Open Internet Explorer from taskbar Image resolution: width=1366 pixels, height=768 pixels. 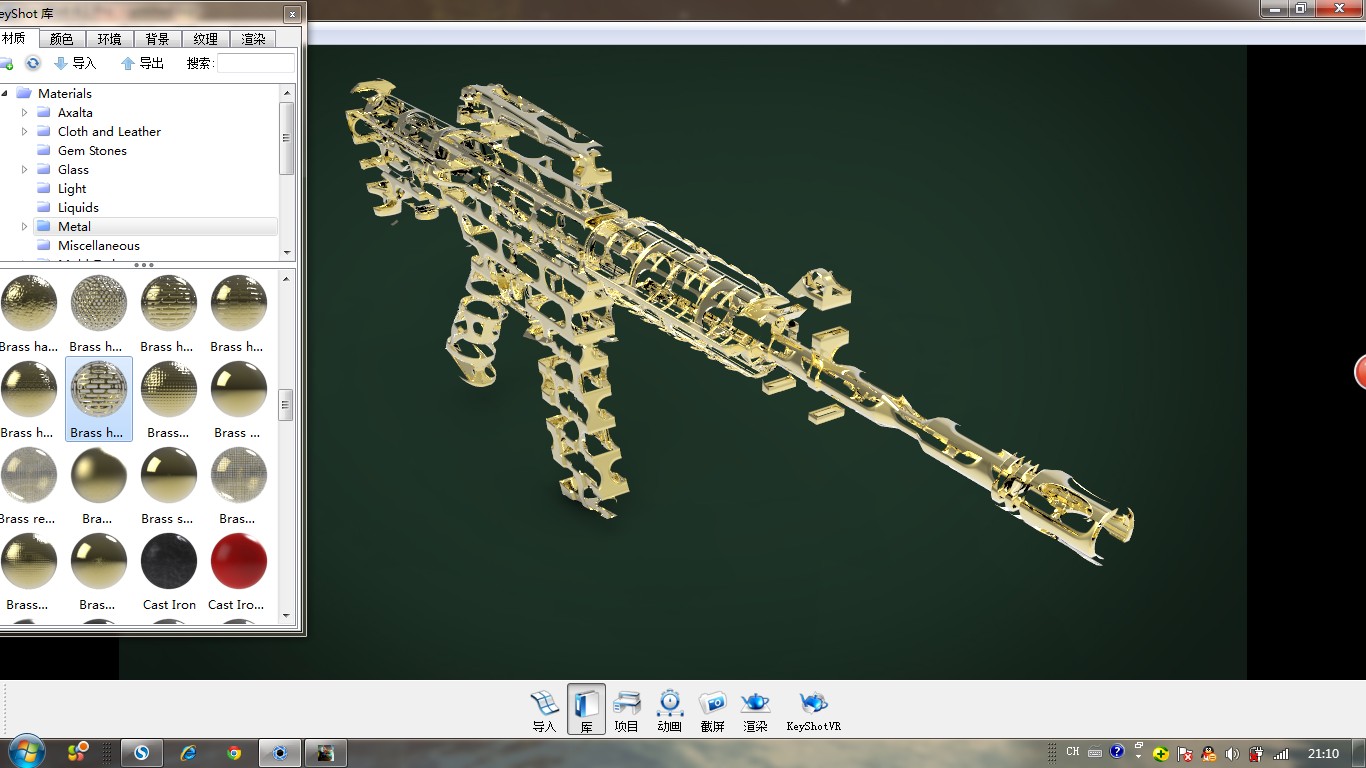tap(187, 753)
